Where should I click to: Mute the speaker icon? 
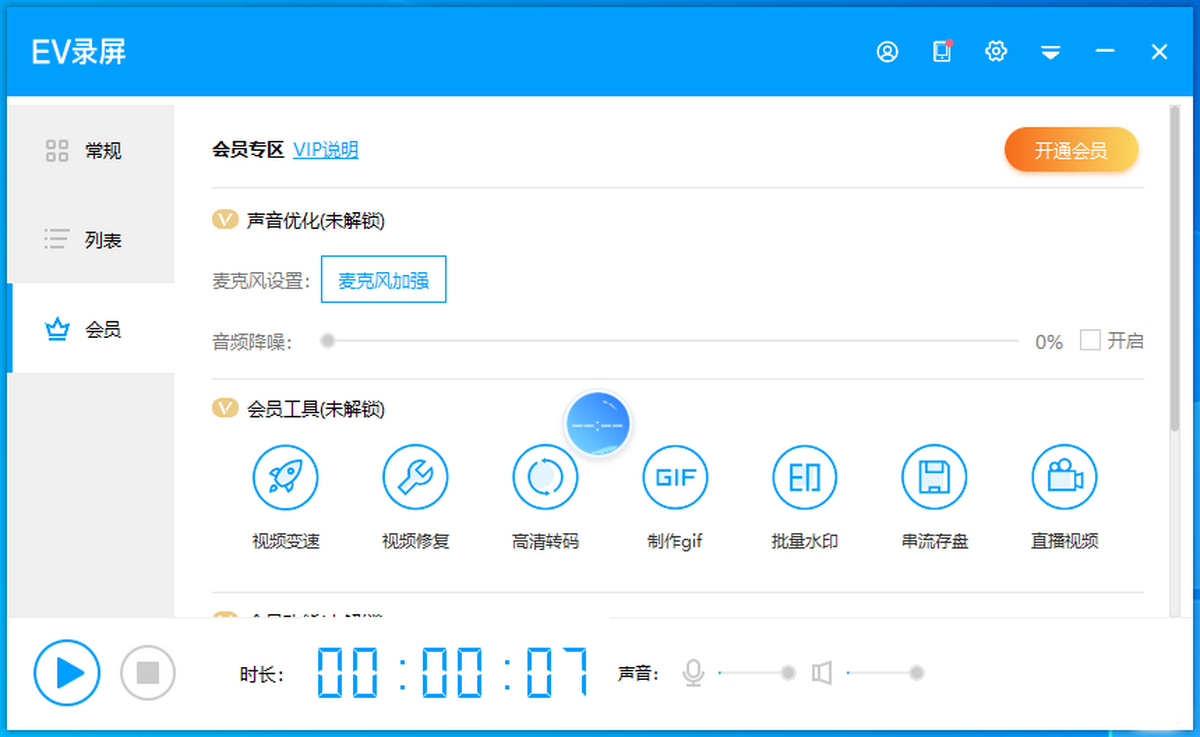(x=822, y=673)
